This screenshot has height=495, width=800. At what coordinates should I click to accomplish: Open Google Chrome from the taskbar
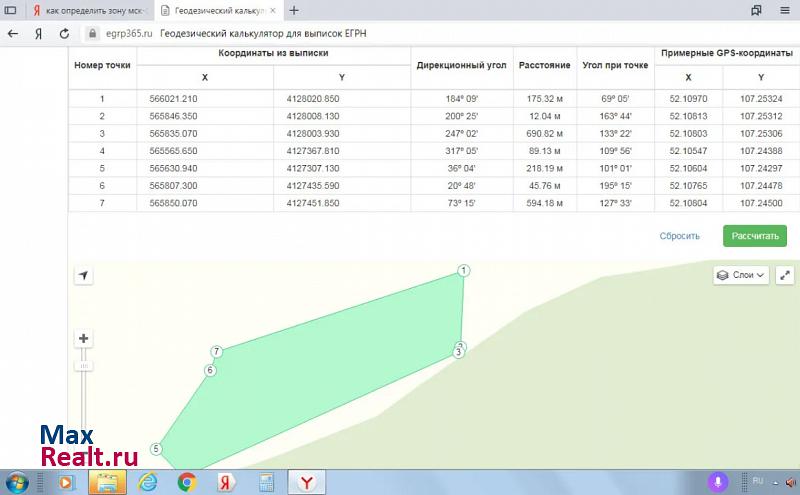tap(187, 482)
